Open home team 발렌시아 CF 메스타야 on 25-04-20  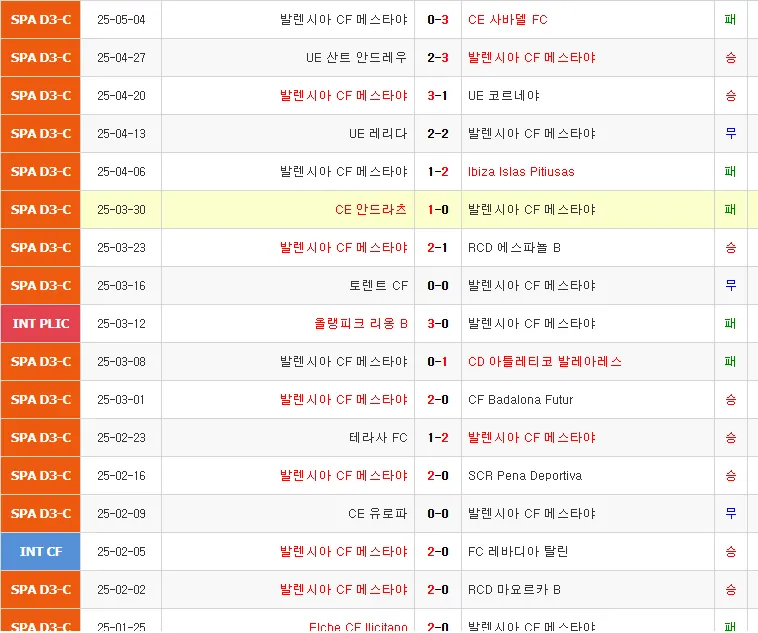tap(343, 96)
